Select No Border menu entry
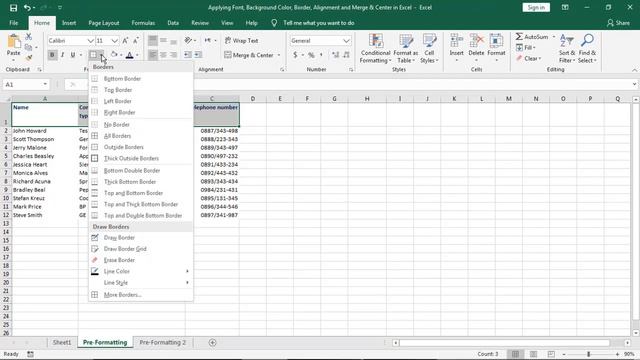 (141, 124)
